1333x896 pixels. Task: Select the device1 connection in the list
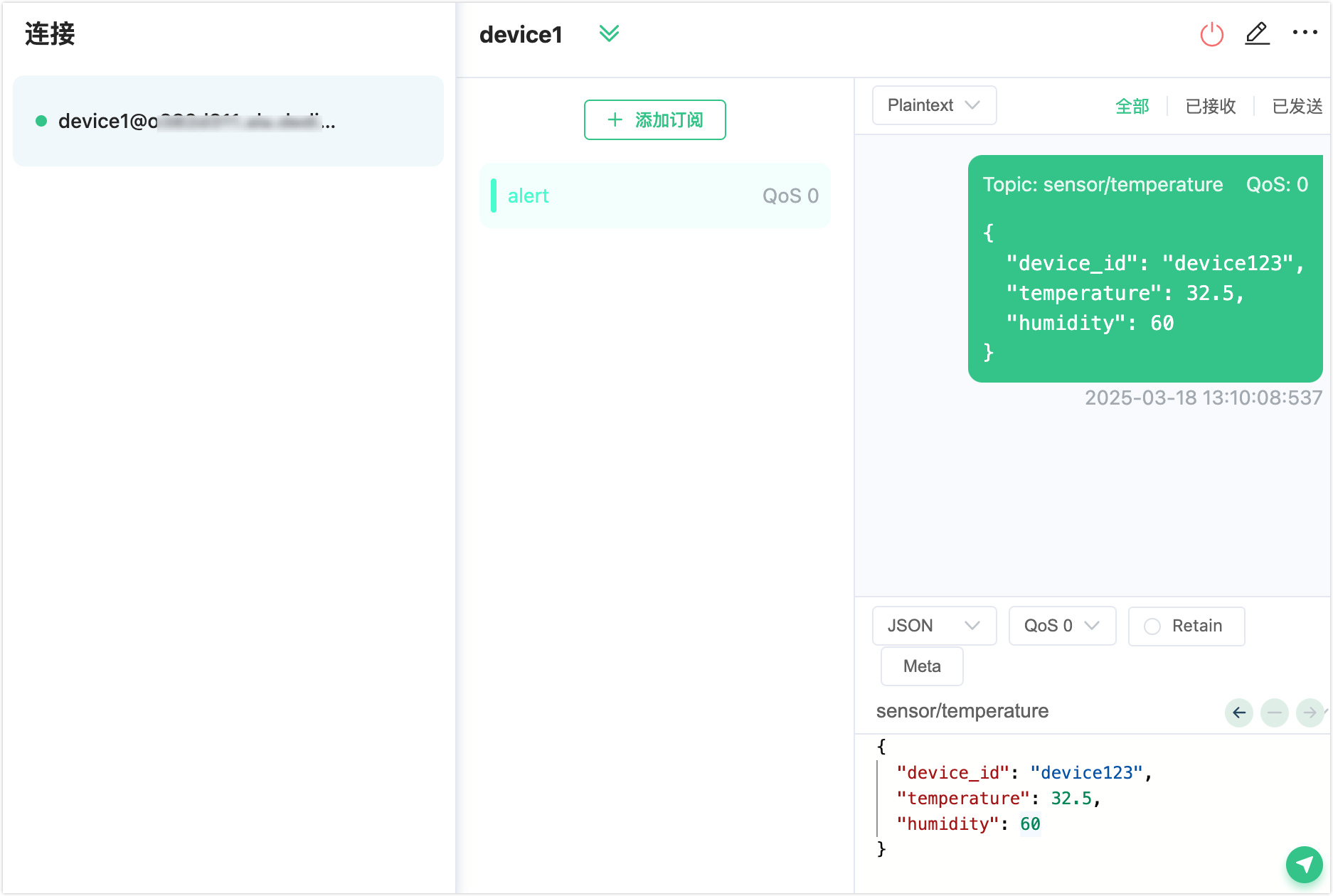click(x=228, y=122)
